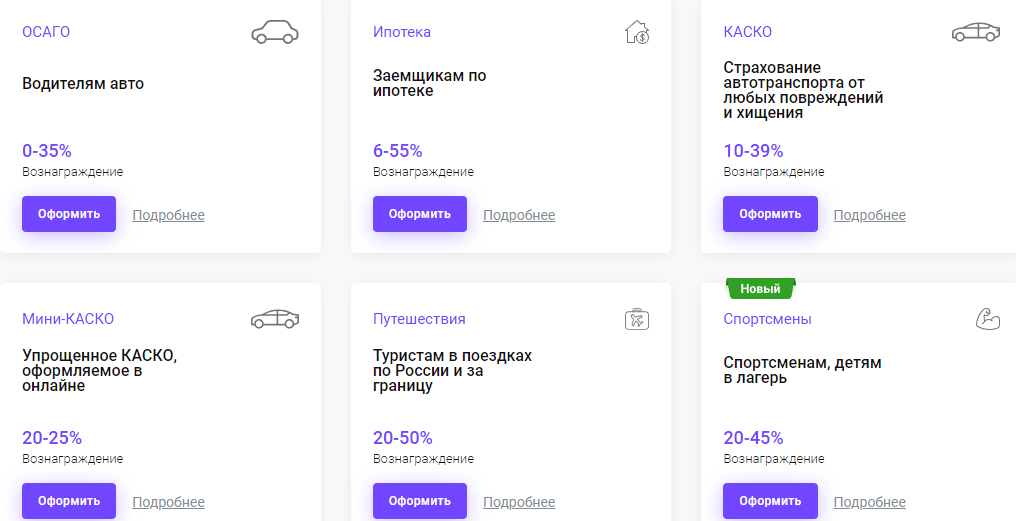Click the house with dollar icon for Ипотека
The height and width of the screenshot is (521, 1016).
637,32
